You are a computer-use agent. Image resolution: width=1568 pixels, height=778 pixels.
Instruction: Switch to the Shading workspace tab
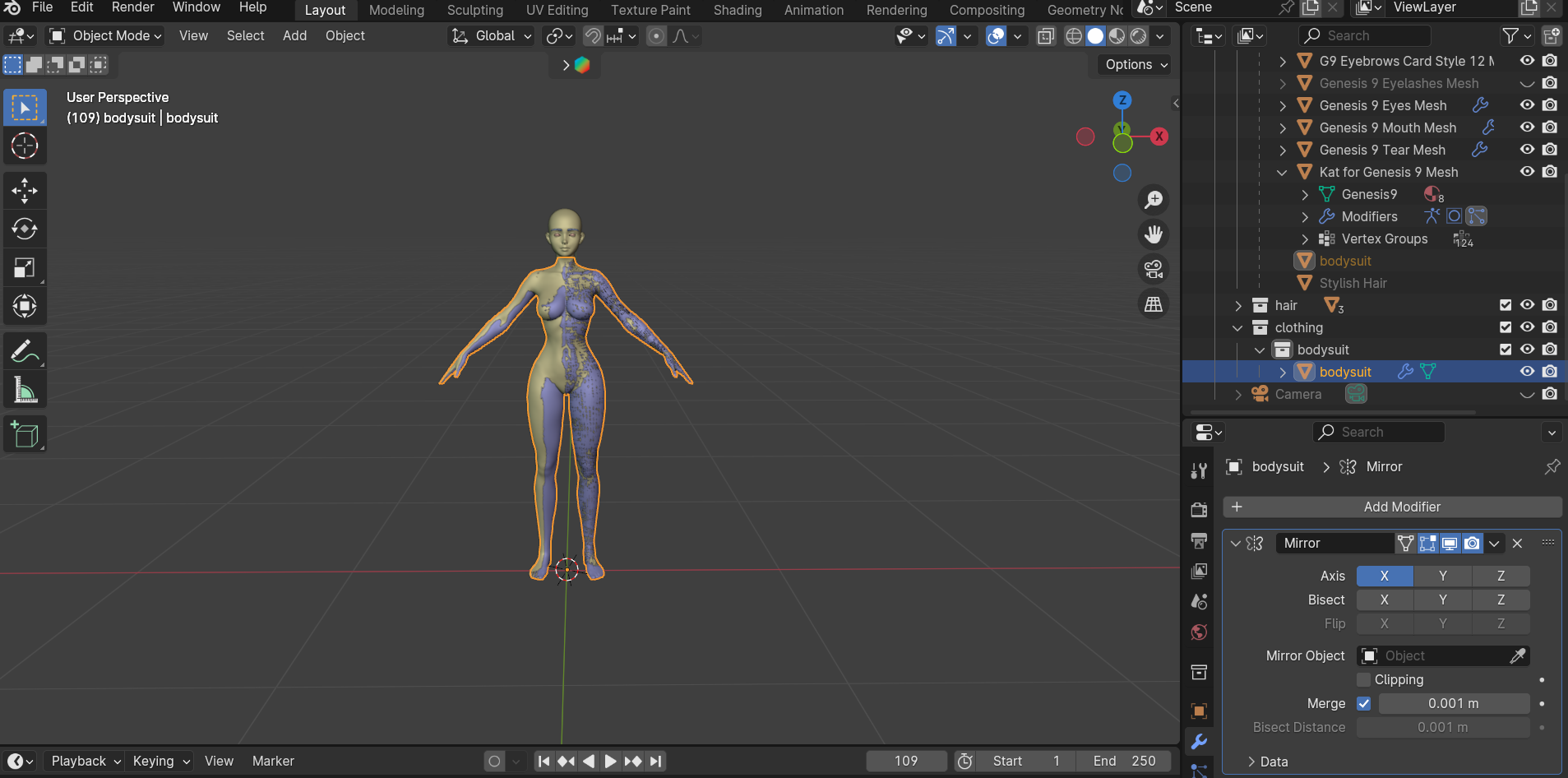[x=738, y=10]
